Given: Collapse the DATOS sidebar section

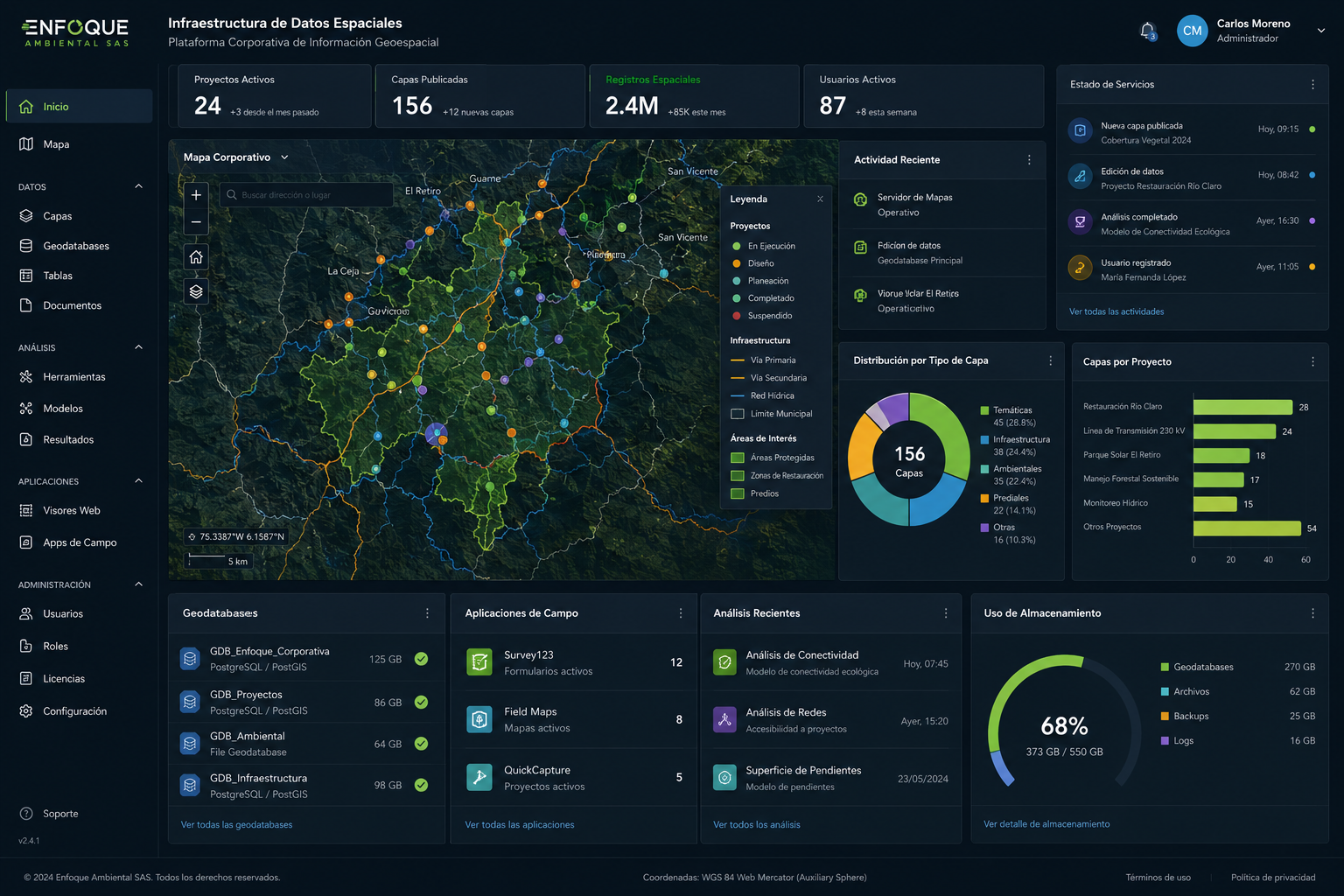Looking at the screenshot, I should pos(138,186).
